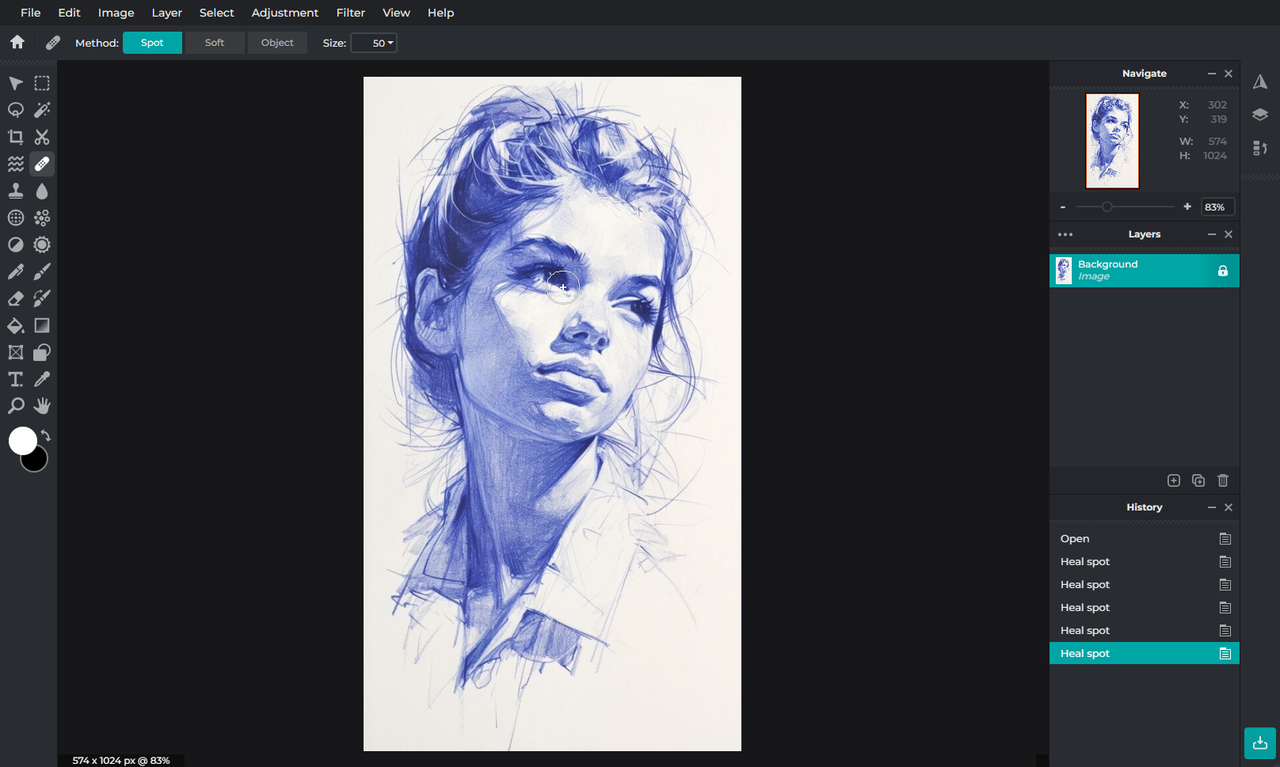Switch healing method to Soft

point(214,42)
